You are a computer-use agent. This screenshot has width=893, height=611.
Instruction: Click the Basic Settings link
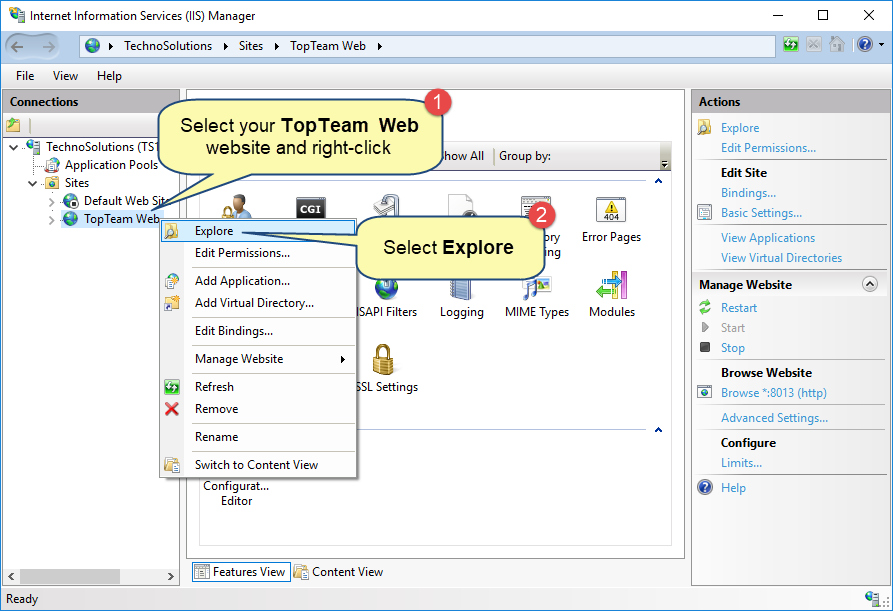[761, 213]
